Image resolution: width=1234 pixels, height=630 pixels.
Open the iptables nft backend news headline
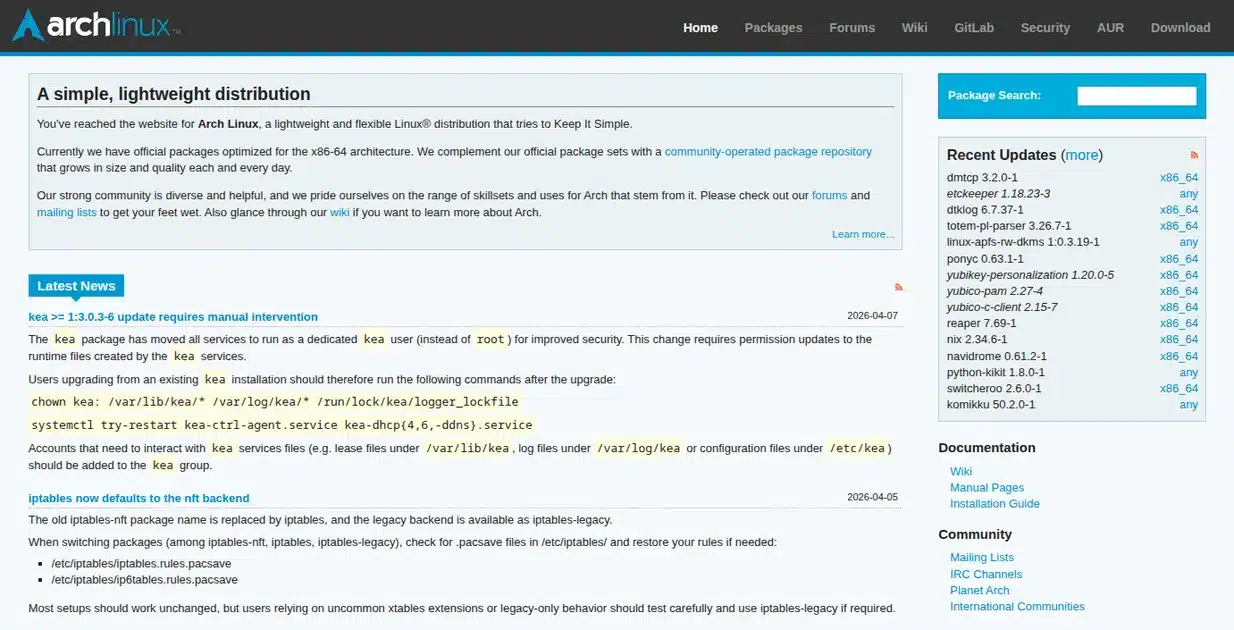[x=139, y=498]
